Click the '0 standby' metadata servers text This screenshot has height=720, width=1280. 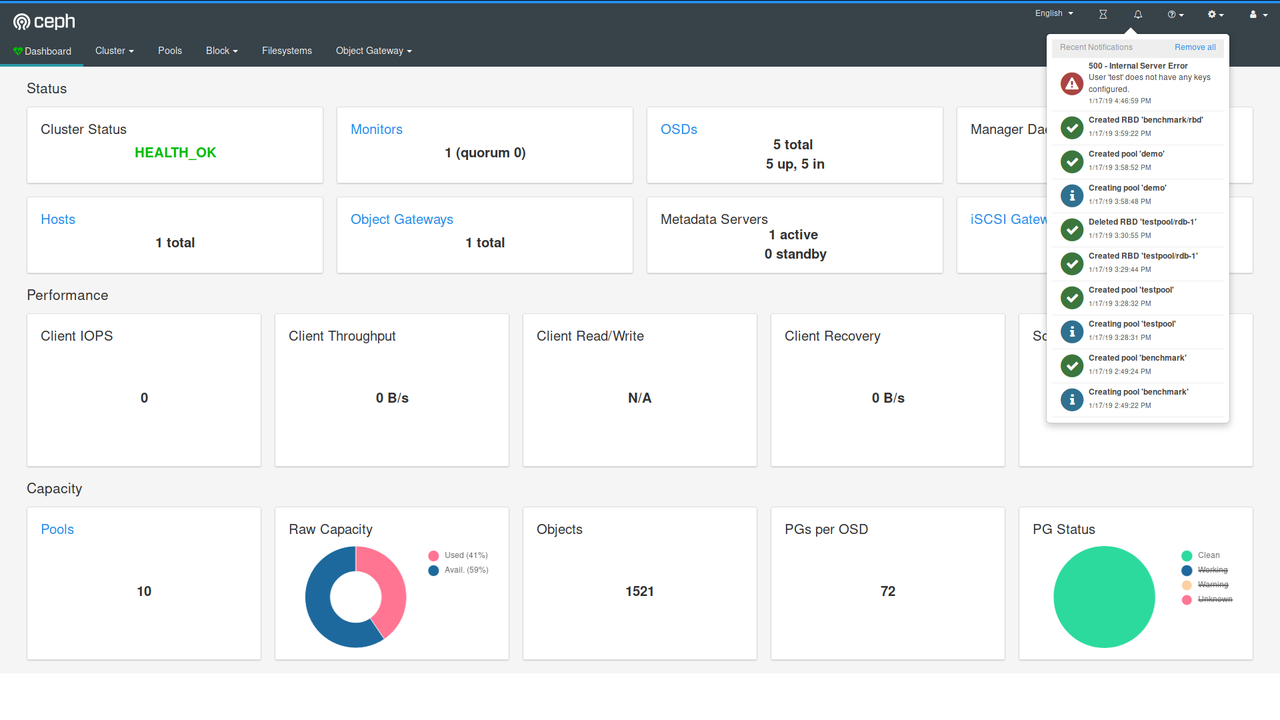[x=795, y=254]
